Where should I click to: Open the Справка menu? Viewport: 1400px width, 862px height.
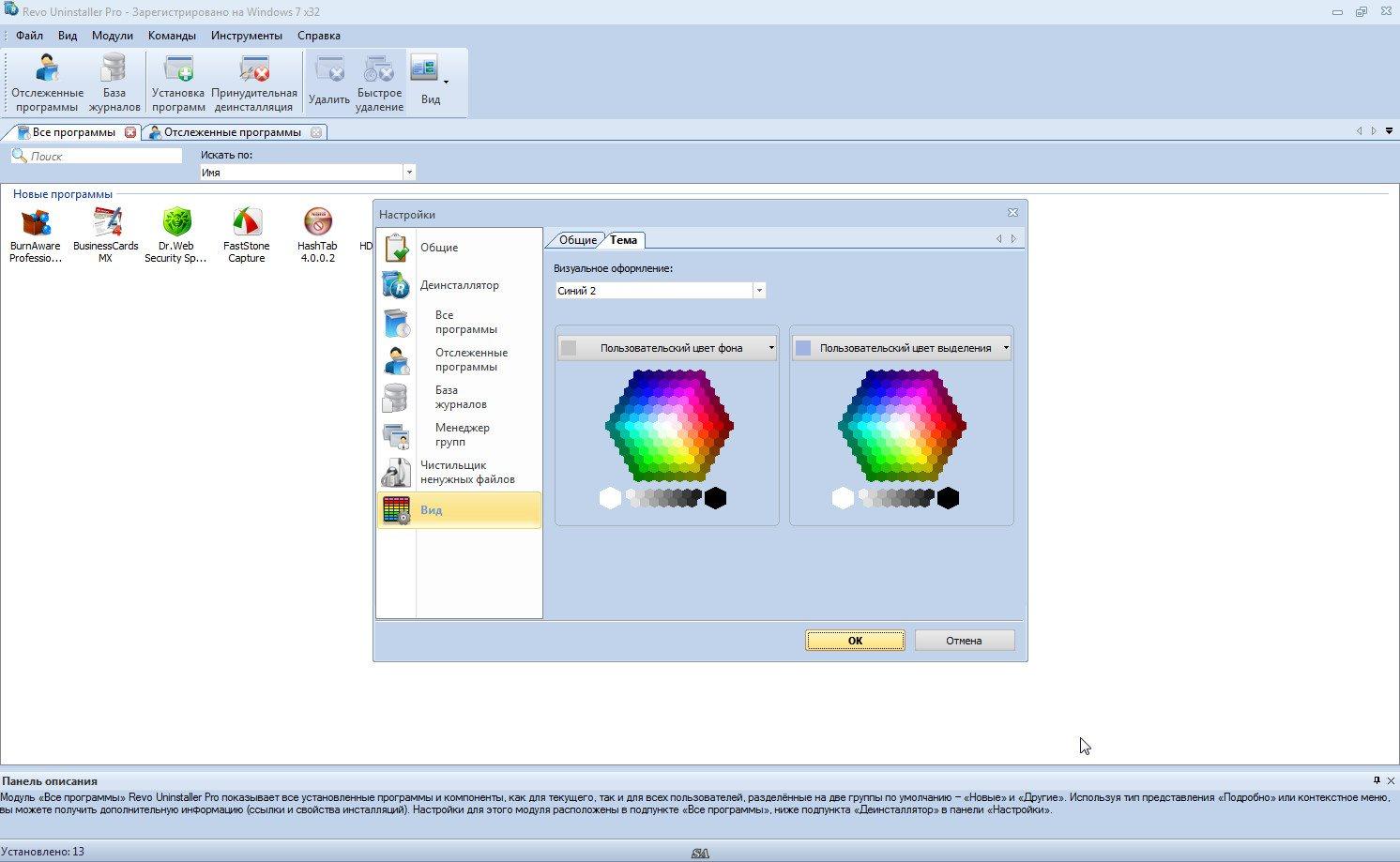319,36
